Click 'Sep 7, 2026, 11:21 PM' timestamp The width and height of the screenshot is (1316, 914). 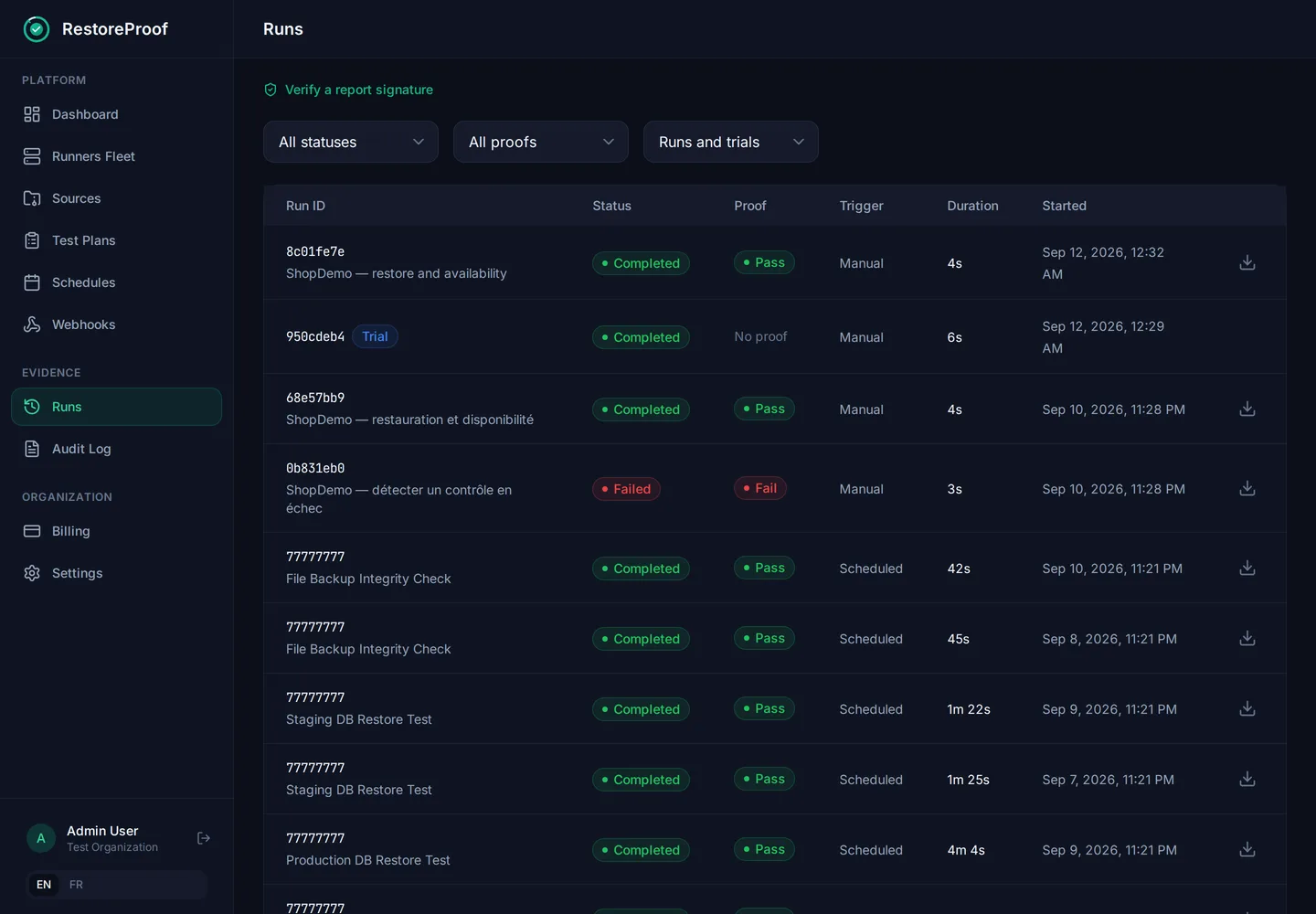1108,780
